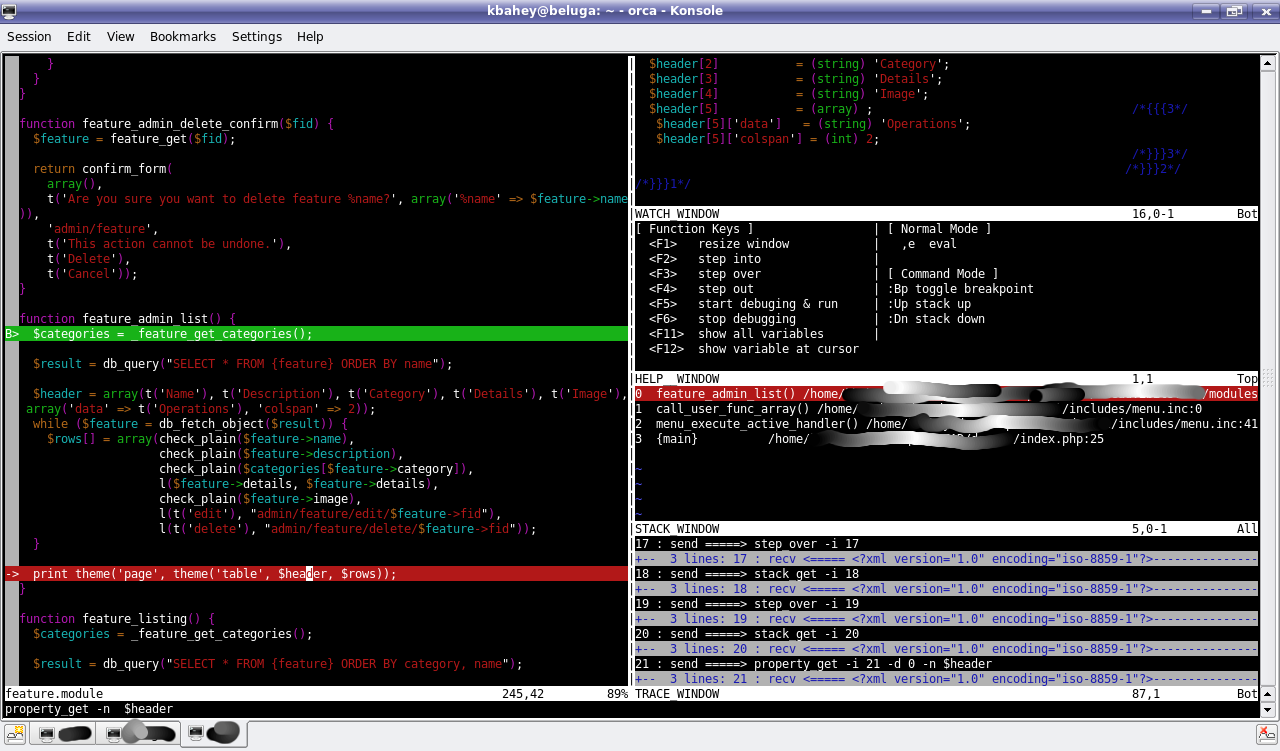This screenshot has height=751, width=1280.
Task: Click the breakpoint line '$categories = _feature_get_categories();'
Action: click(317, 334)
